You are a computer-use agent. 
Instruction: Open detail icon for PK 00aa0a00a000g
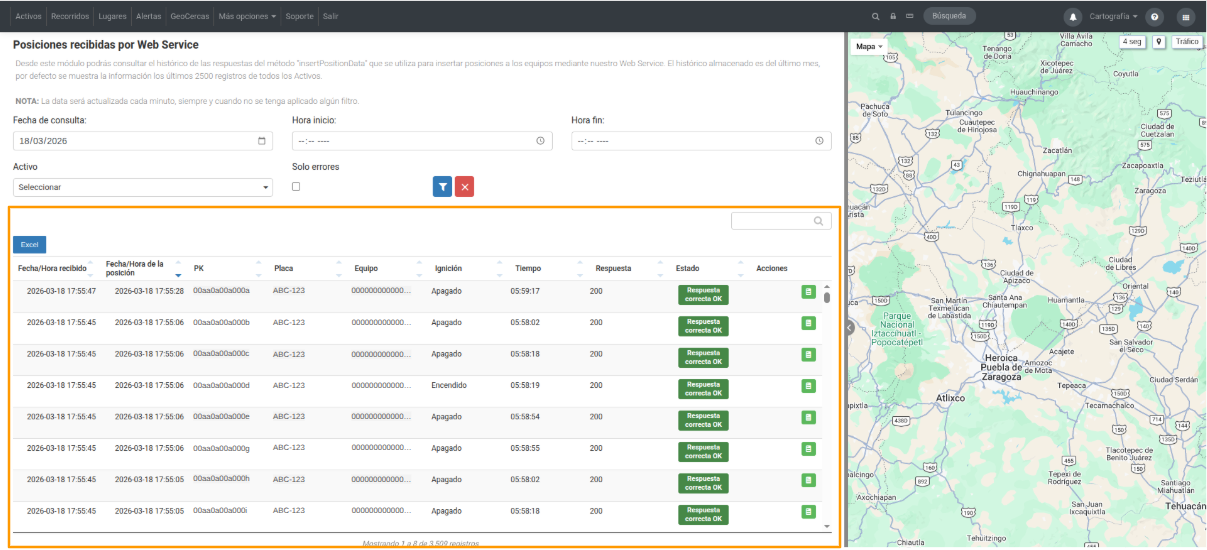pyautogui.click(x=808, y=449)
